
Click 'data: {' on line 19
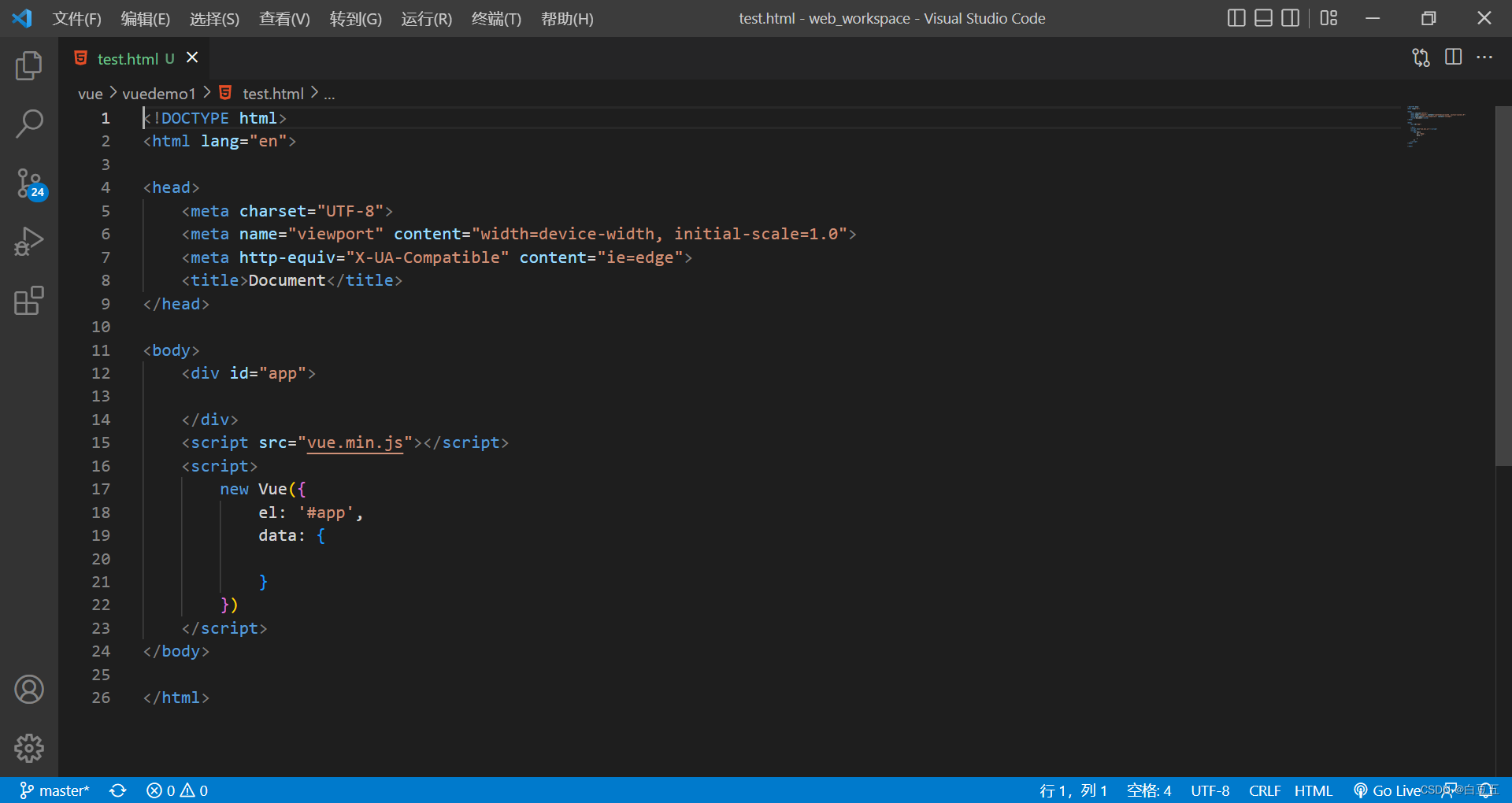coord(291,535)
